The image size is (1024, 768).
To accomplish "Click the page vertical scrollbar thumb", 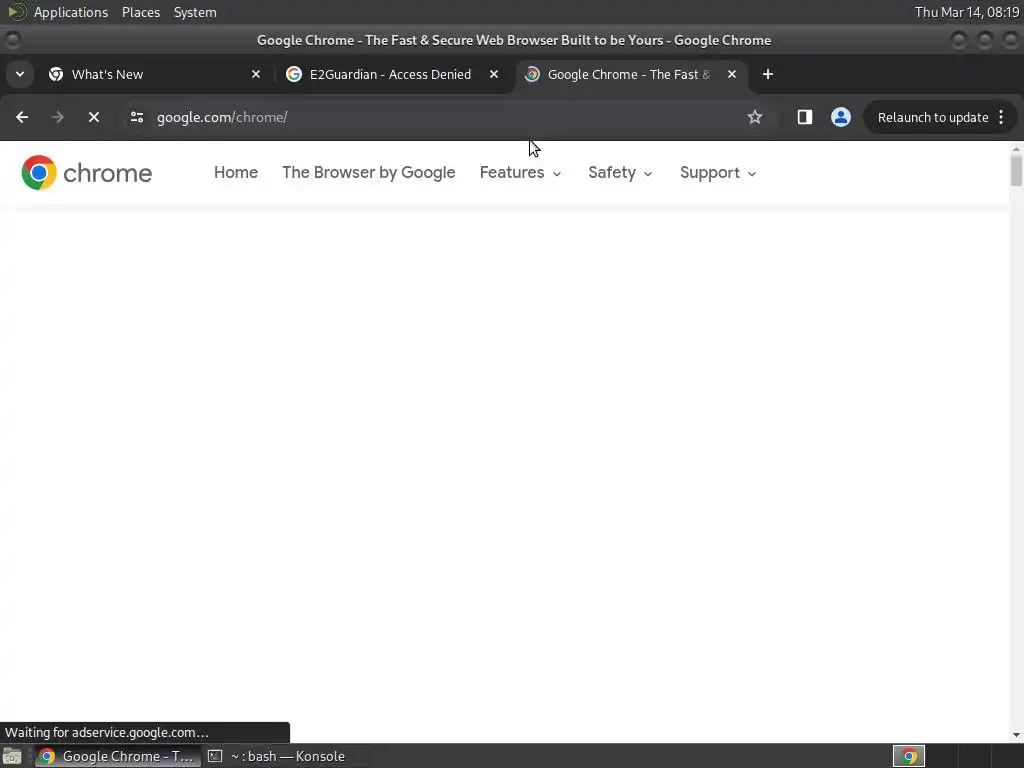I will point(1016,171).
